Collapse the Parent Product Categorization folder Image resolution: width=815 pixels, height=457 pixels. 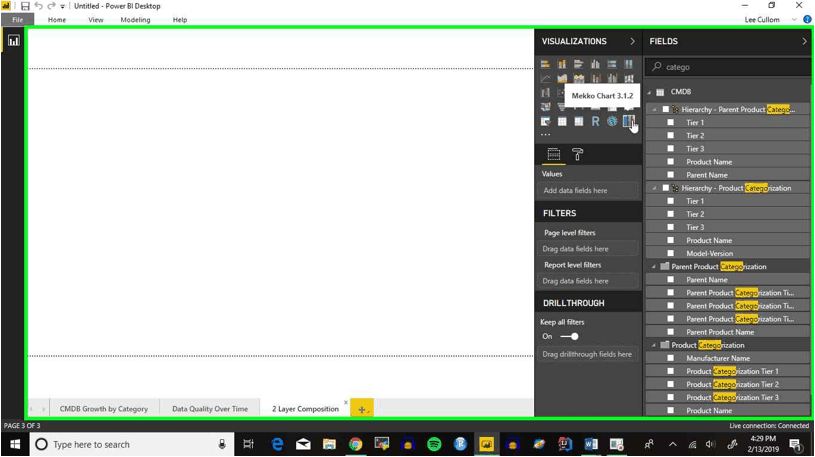coord(654,267)
